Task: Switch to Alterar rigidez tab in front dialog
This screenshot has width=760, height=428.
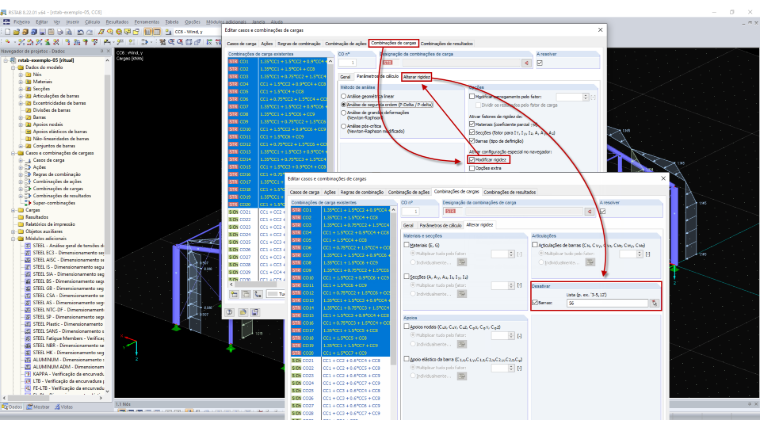Action: click(479, 225)
